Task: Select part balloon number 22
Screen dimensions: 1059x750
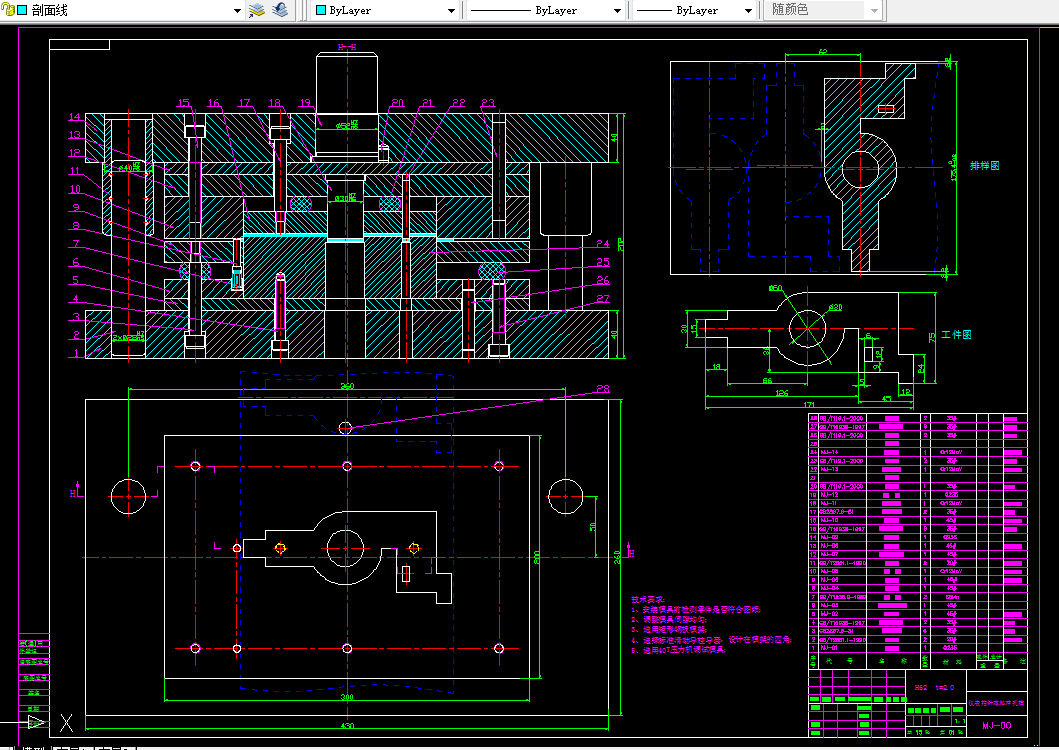Action: [x=459, y=103]
